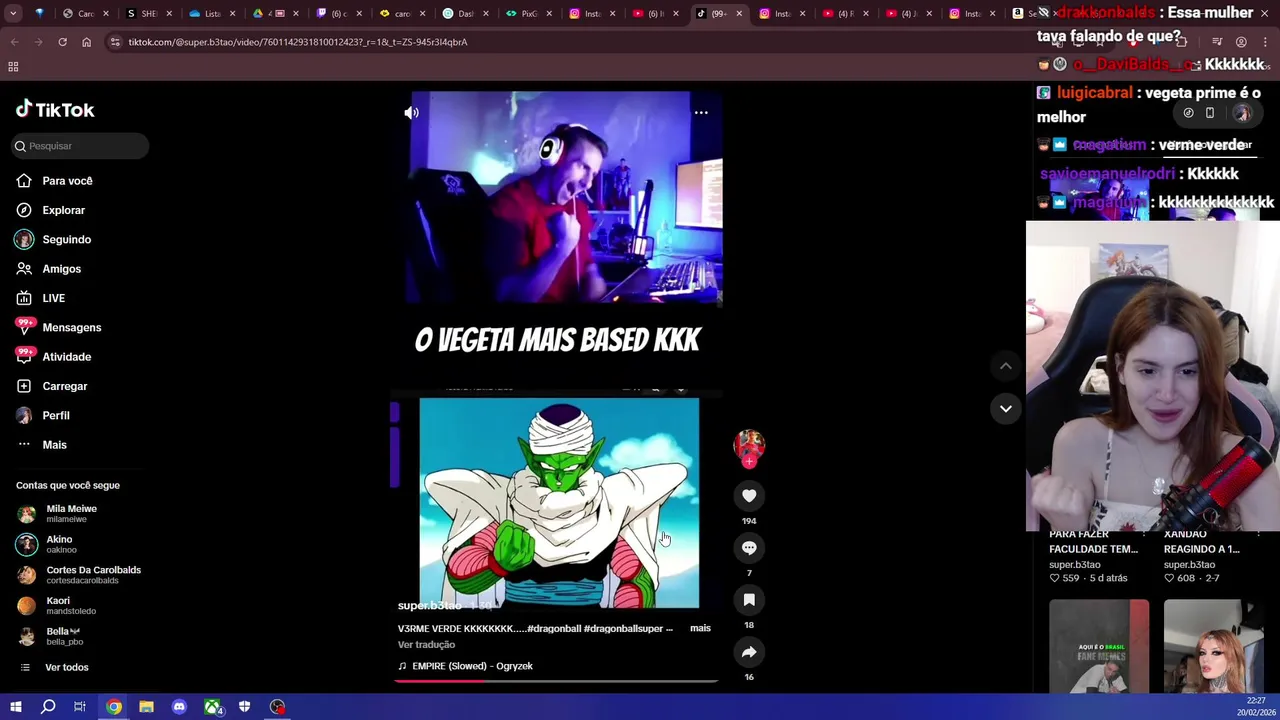The height and width of the screenshot is (720, 1280).
Task: Open Windows Security from taskbar
Action: click(244, 707)
